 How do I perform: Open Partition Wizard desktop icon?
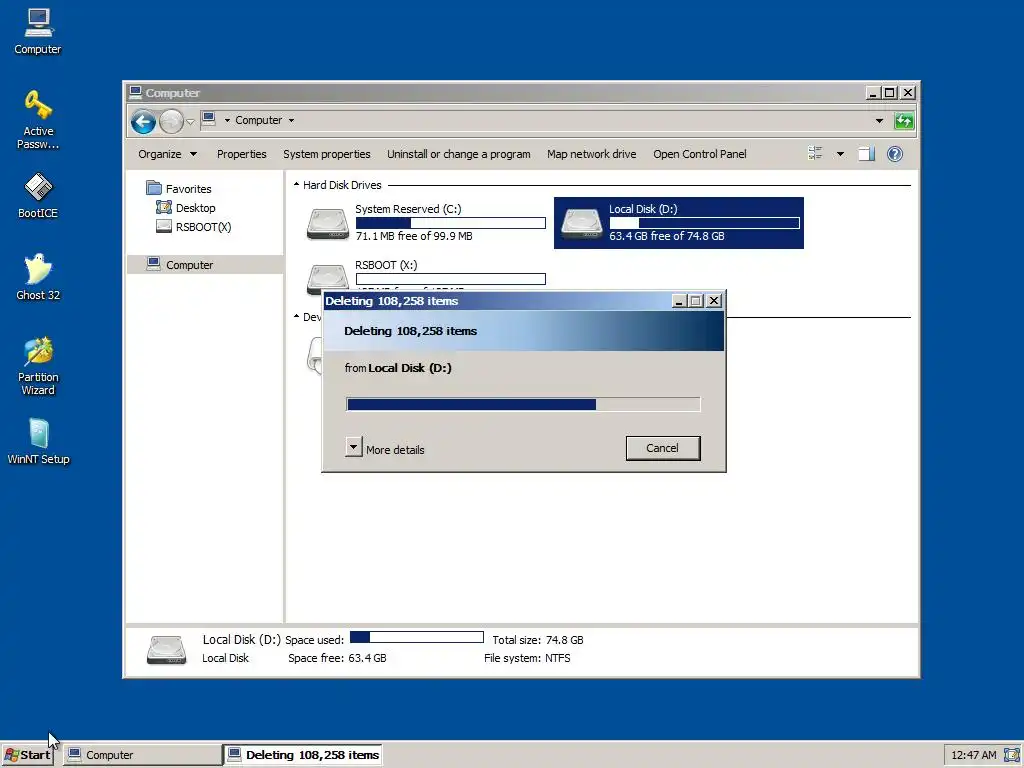[x=38, y=366]
